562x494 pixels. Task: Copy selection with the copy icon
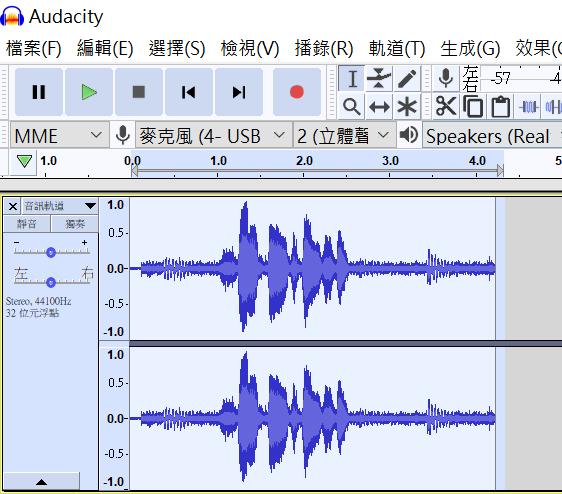[x=473, y=106]
